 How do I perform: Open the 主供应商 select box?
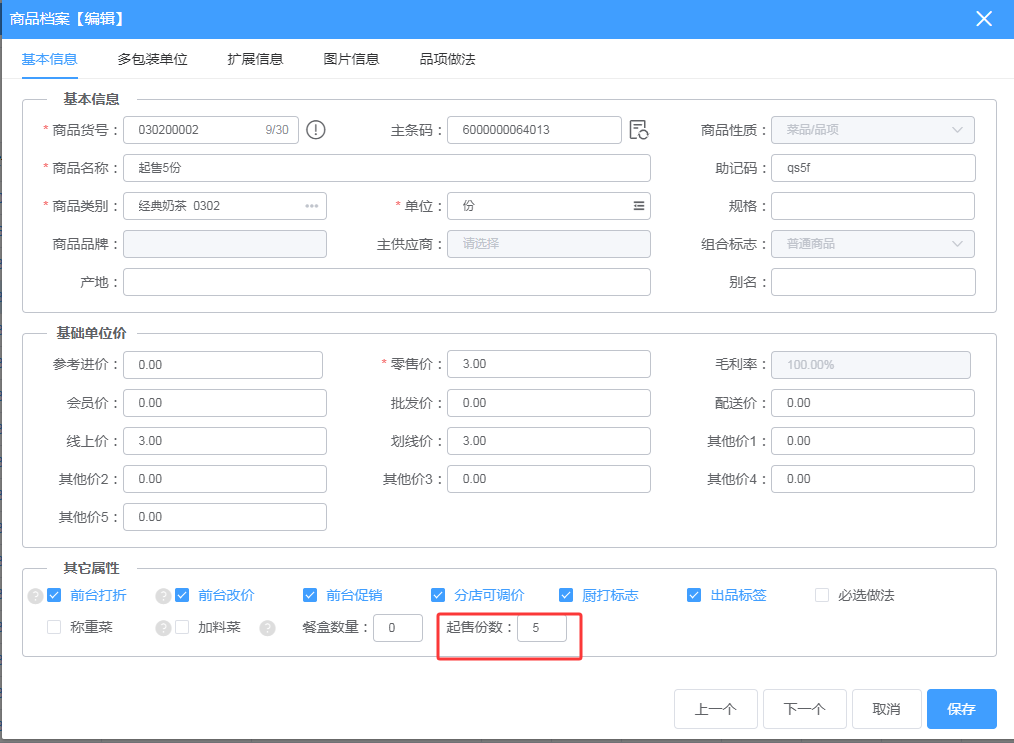pyautogui.click(x=548, y=244)
